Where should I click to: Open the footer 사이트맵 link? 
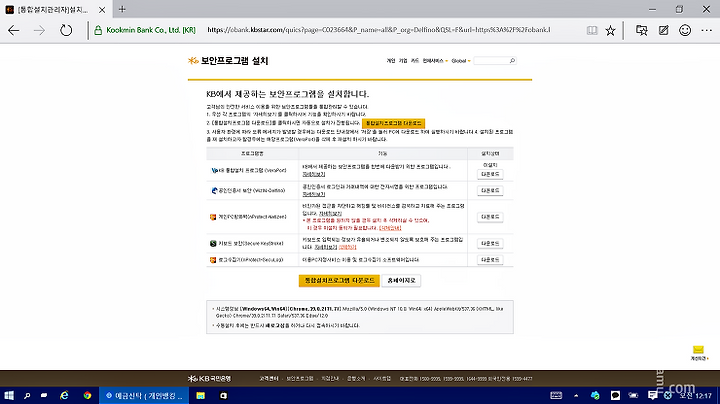[x=382, y=379]
